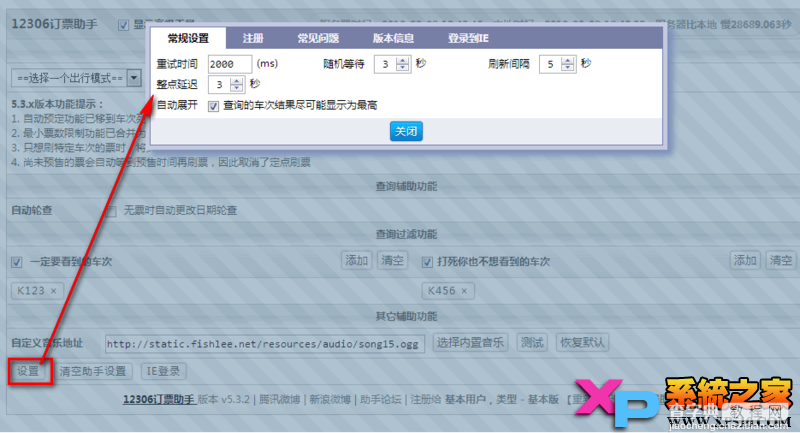Decrease the 随机等待 seconds value

[x=403, y=68]
